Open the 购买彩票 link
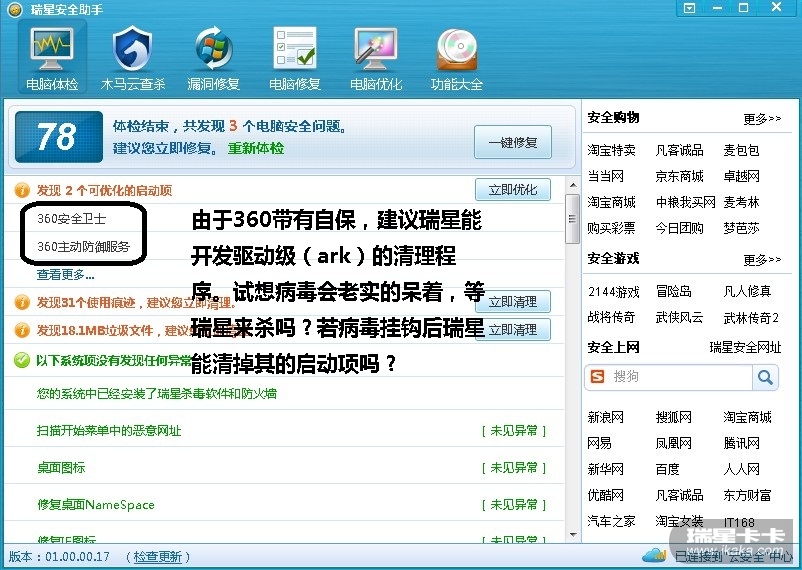This screenshot has height=570, width=802. pyautogui.click(x=611, y=228)
